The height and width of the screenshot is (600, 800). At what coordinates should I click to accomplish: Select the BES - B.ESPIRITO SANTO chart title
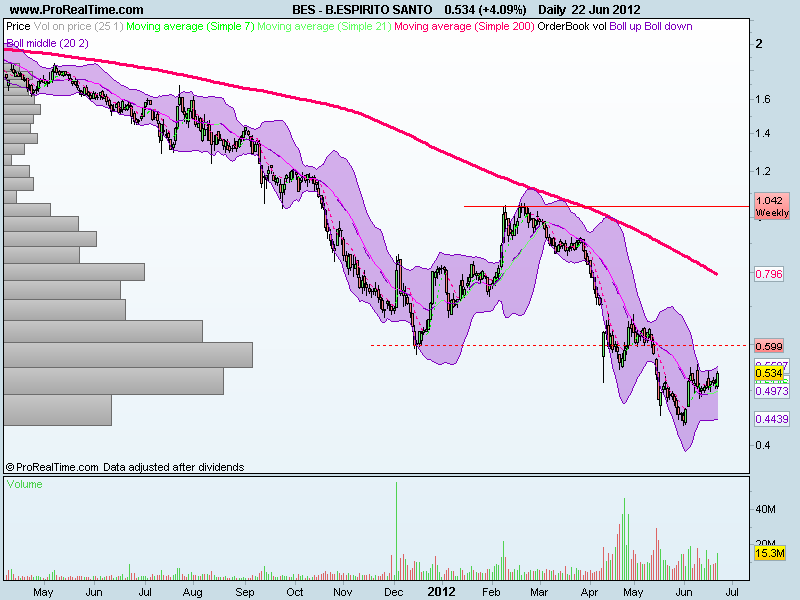point(362,10)
